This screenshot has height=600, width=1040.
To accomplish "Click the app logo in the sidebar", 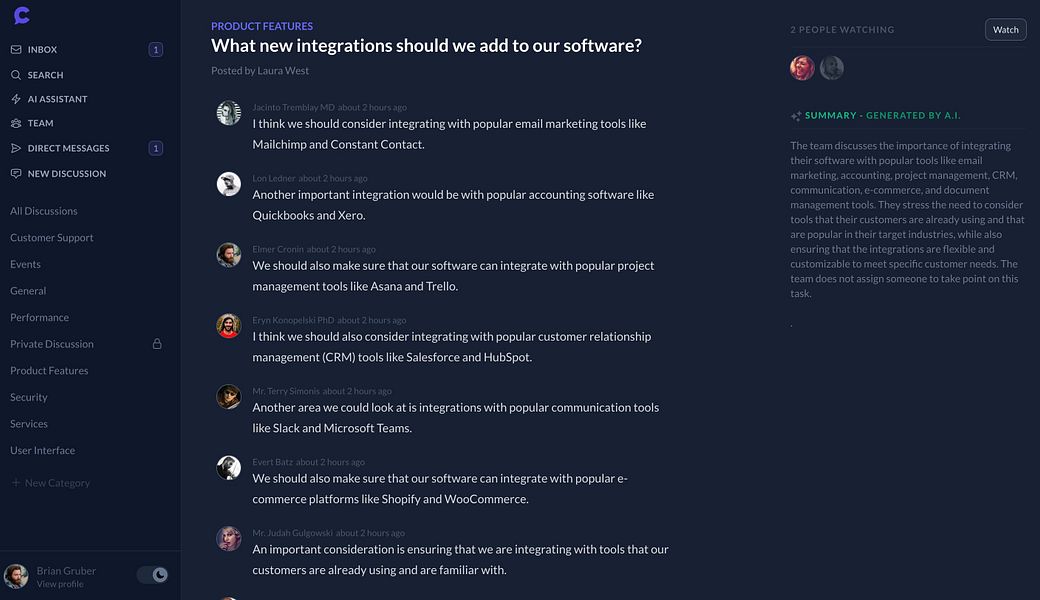I will pos(22,15).
